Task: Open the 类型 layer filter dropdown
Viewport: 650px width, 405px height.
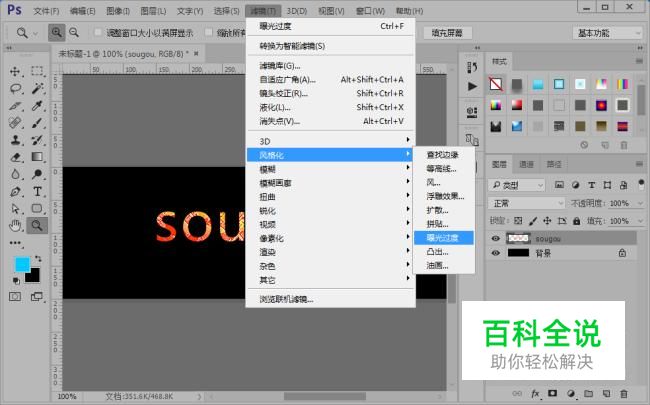Action: pyautogui.click(x=517, y=185)
